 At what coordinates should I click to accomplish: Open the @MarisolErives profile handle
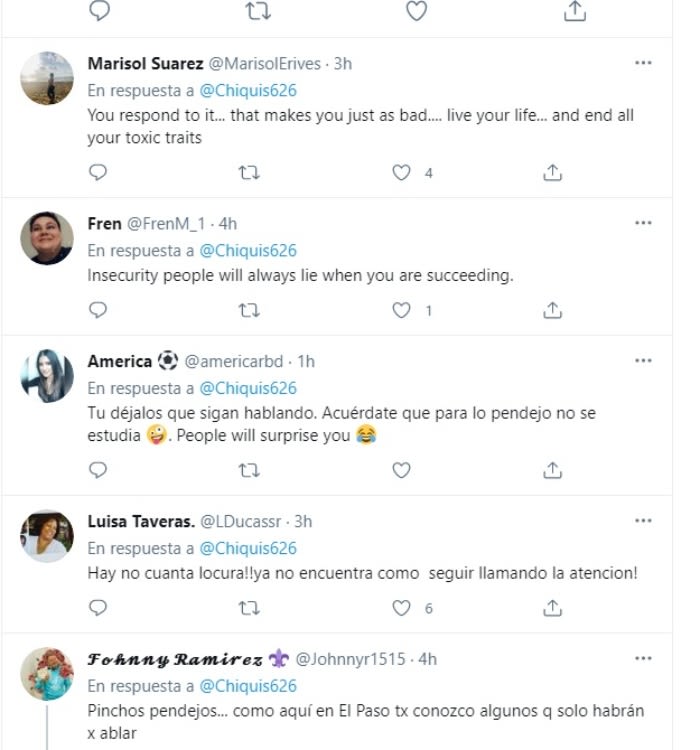coord(264,63)
